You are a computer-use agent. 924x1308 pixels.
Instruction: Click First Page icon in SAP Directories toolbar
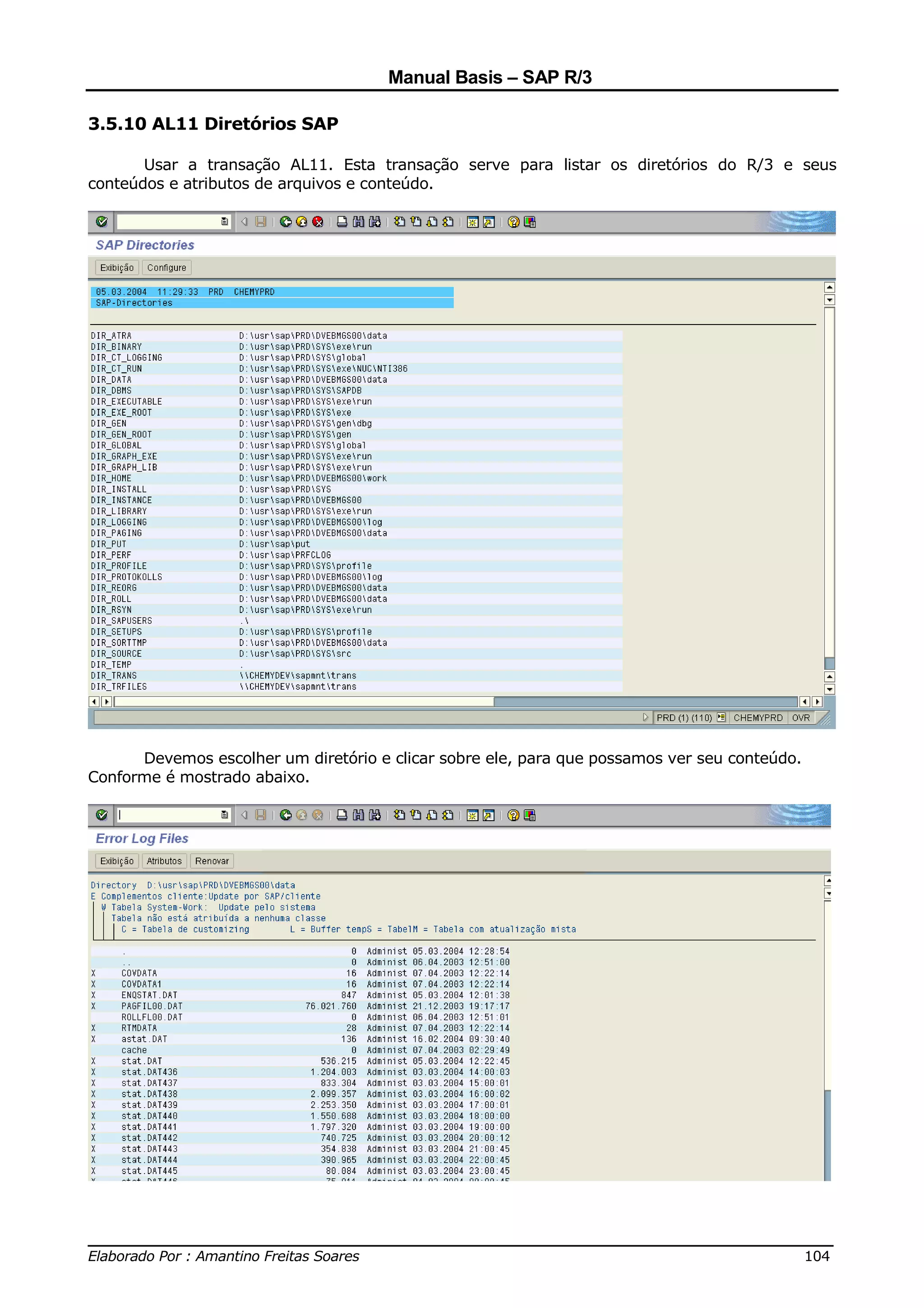[400, 222]
